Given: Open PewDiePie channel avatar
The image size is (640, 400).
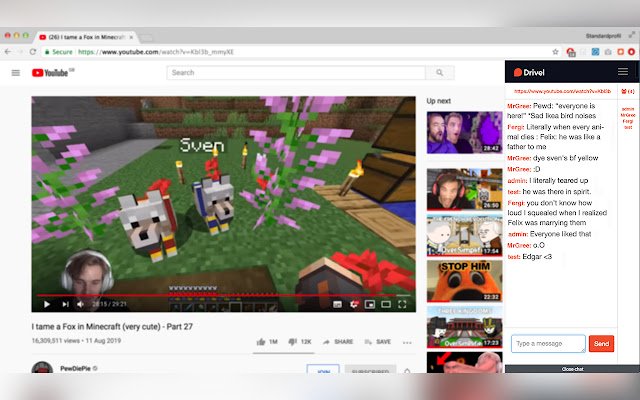Looking at the screenshot, I should coord(42,367).
